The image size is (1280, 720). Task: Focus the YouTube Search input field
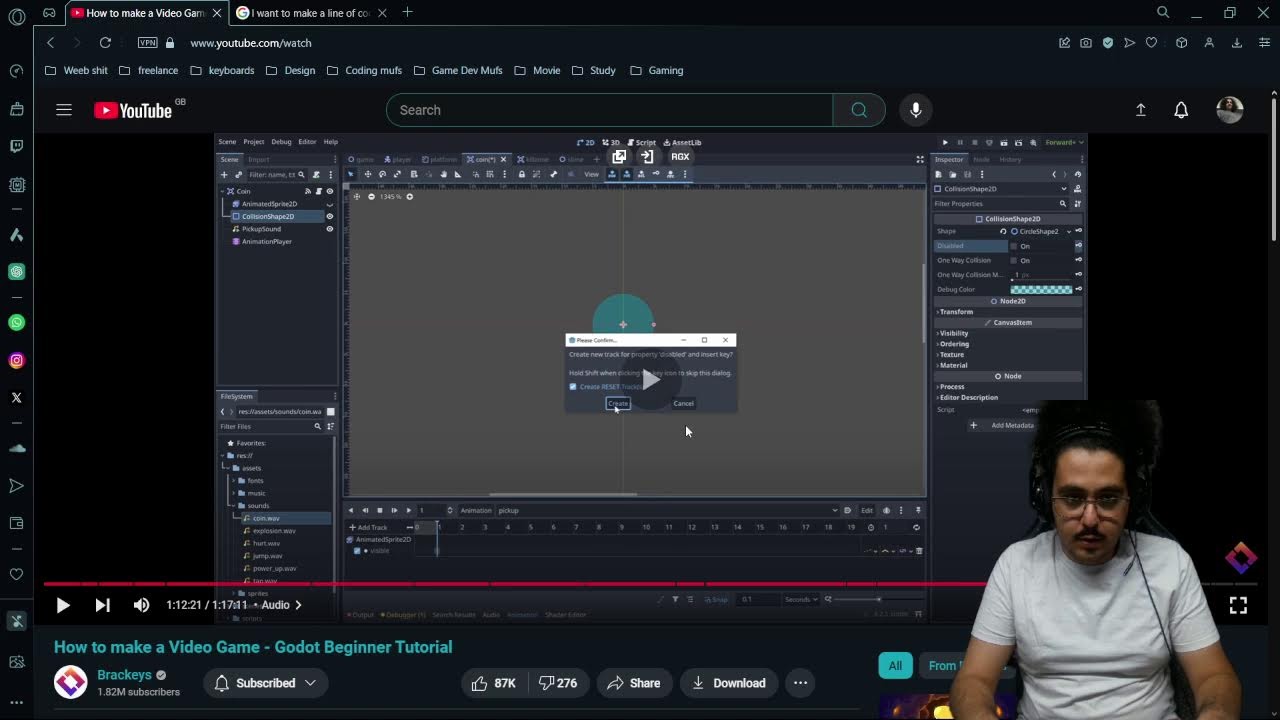coord(609,110)
